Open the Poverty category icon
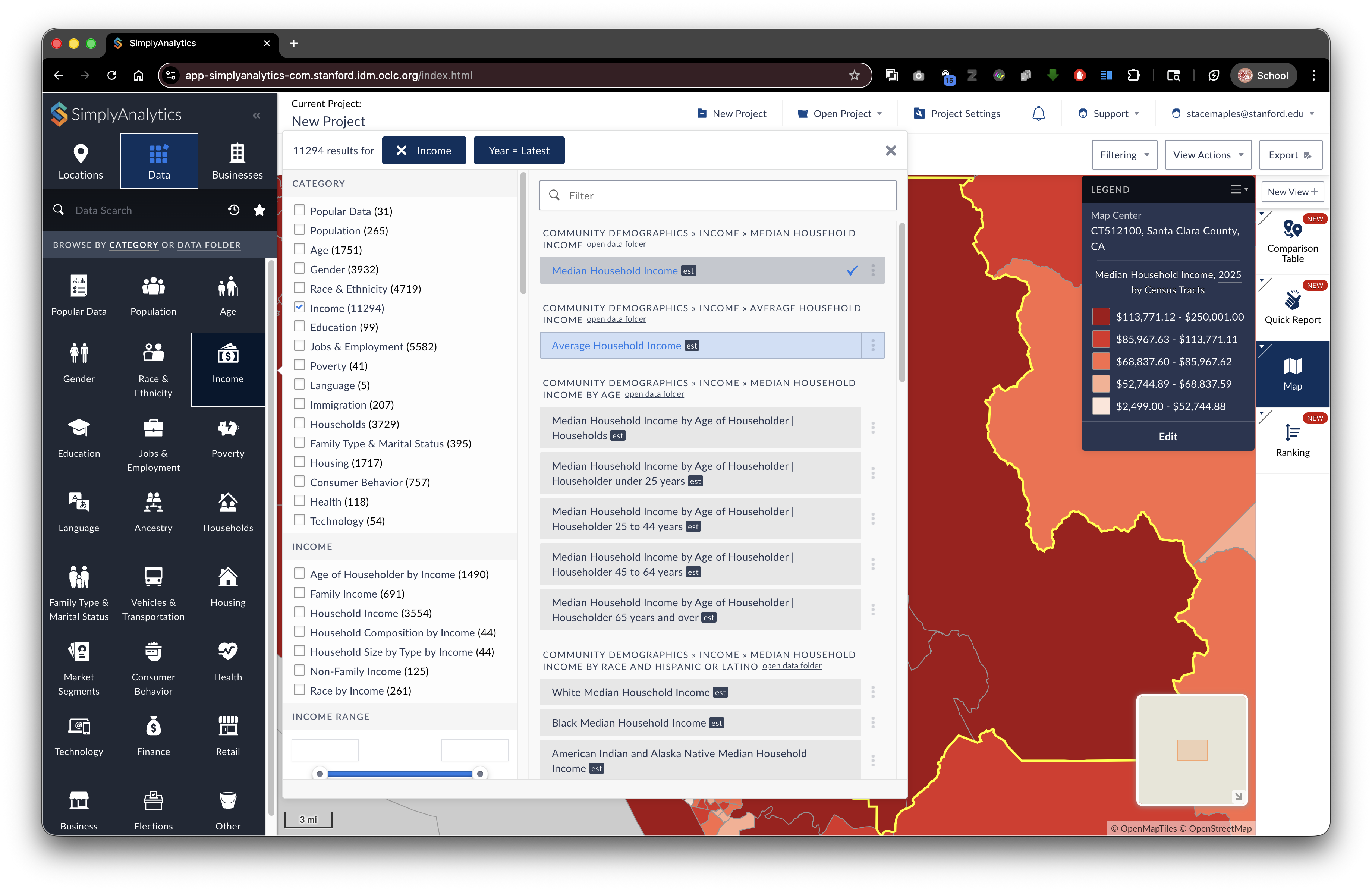Viewport: 1372px width, 891px height. [228, 437]
